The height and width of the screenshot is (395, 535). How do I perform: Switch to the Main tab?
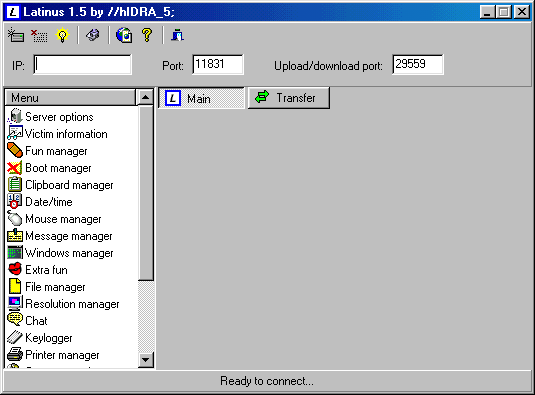click(x=201, y=98)
